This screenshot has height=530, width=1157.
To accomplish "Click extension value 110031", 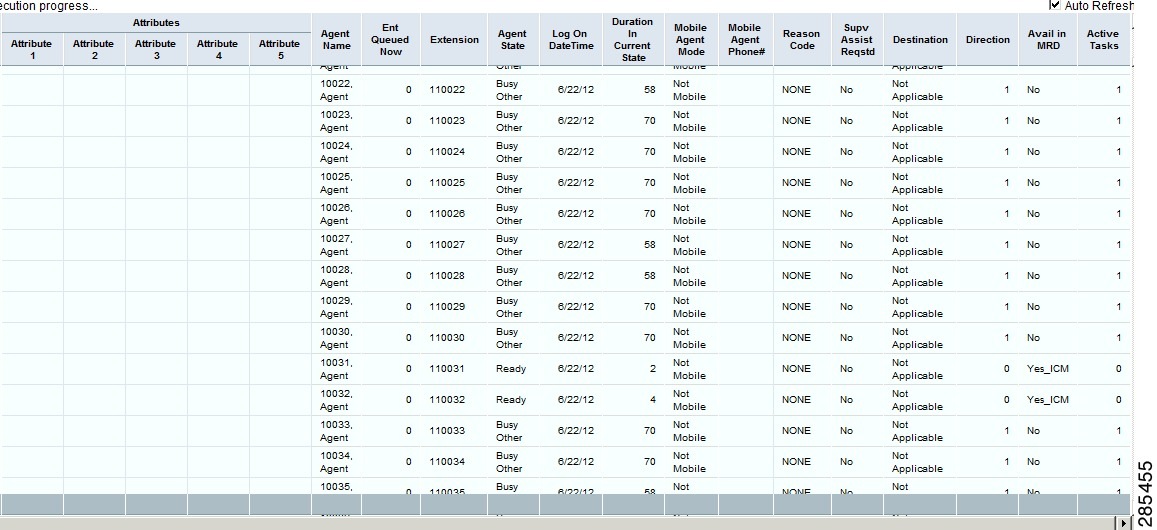I will click(x=447, y=369).
